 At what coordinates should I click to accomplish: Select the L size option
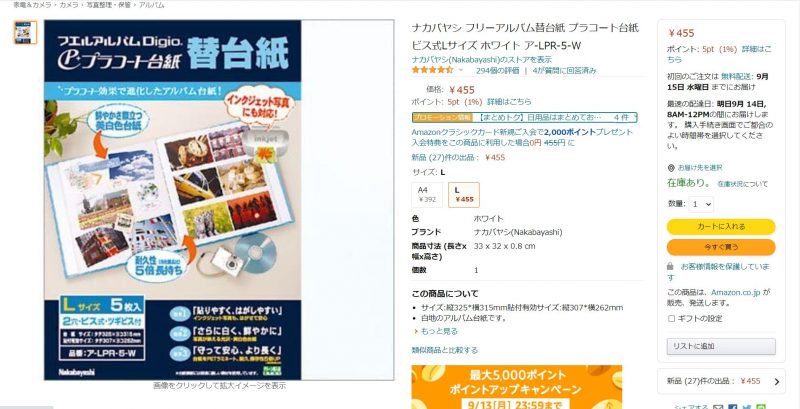tap(464, 195)
